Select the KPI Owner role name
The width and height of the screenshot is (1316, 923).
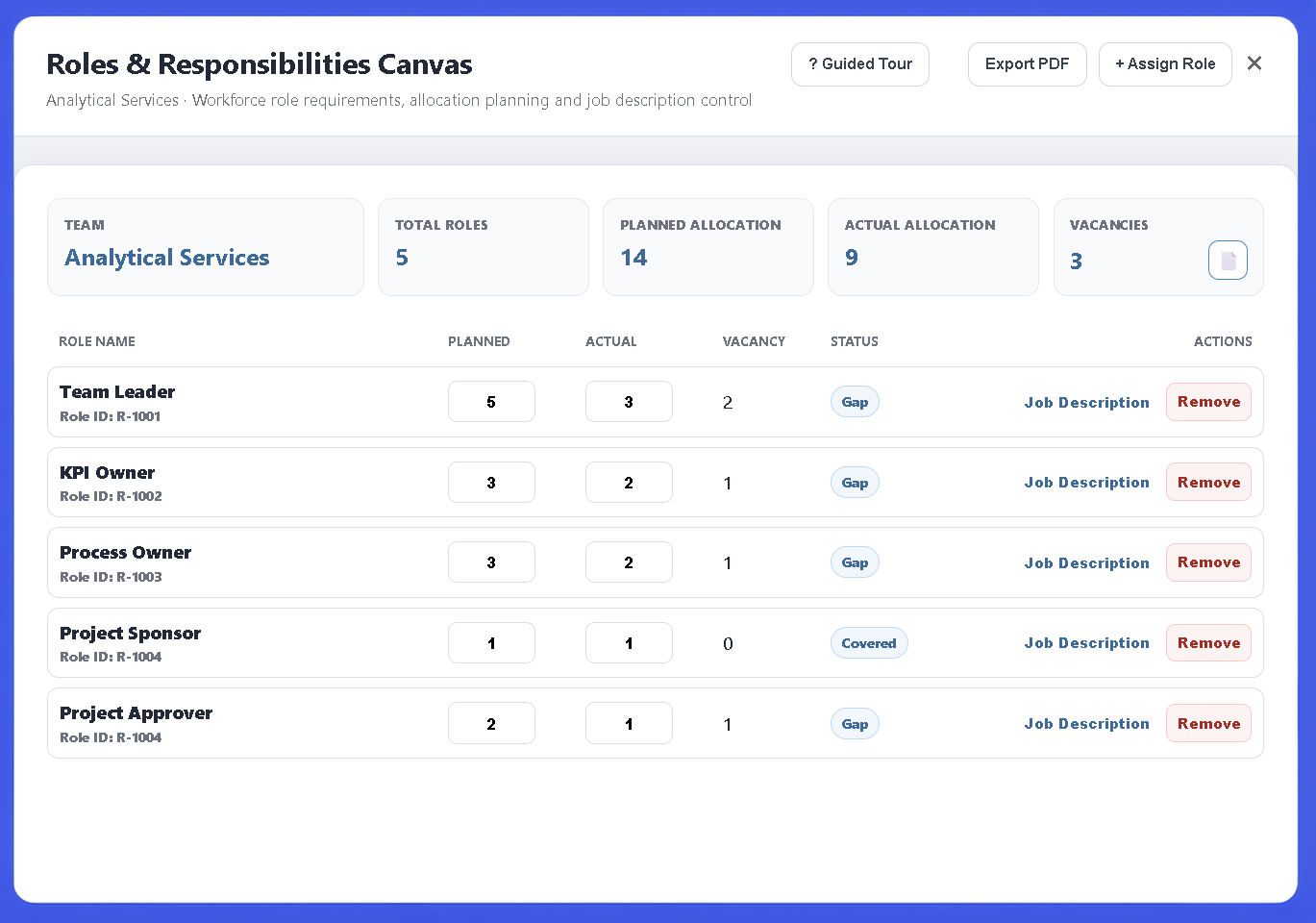[107, 473]
